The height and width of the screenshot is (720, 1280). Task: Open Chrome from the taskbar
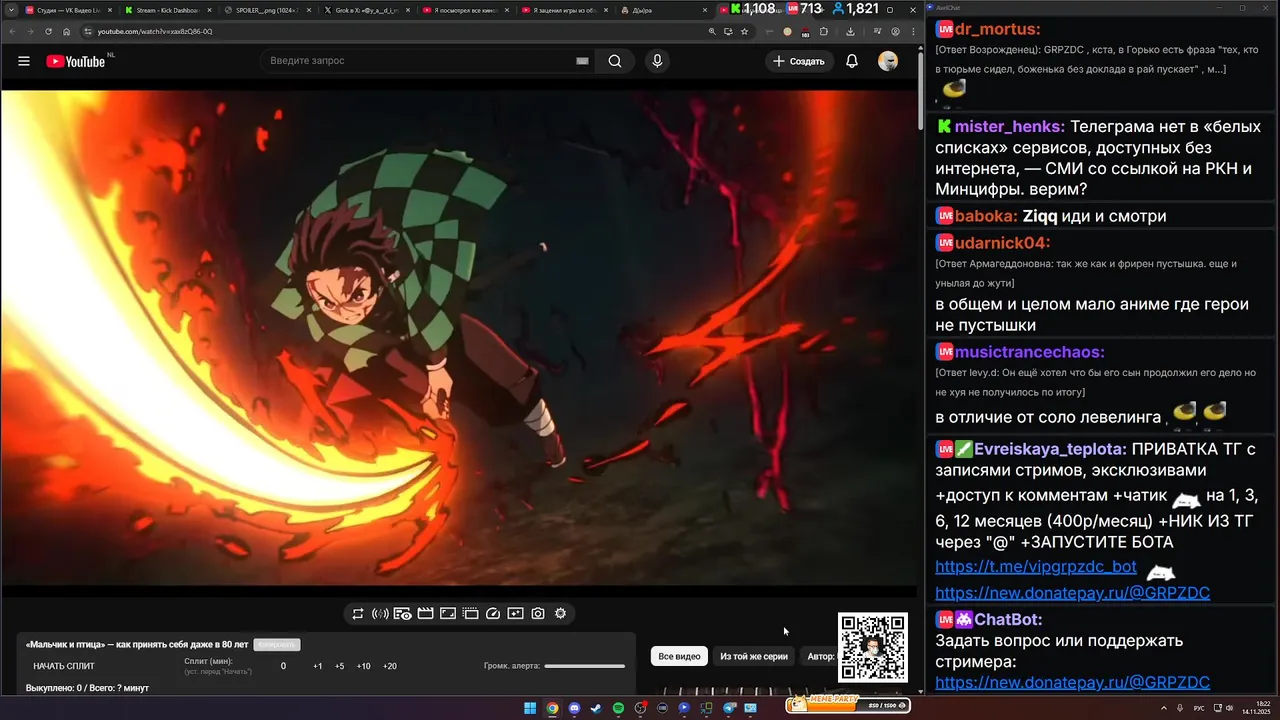[x=552, y=708]
